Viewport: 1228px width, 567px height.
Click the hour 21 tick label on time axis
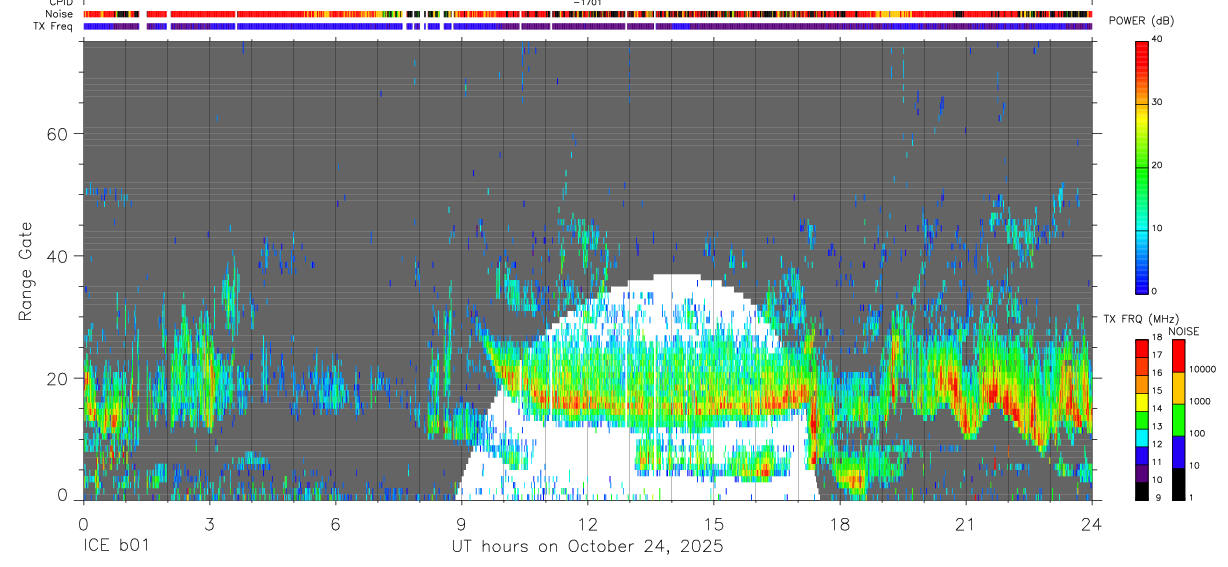[x=966, y=525]
